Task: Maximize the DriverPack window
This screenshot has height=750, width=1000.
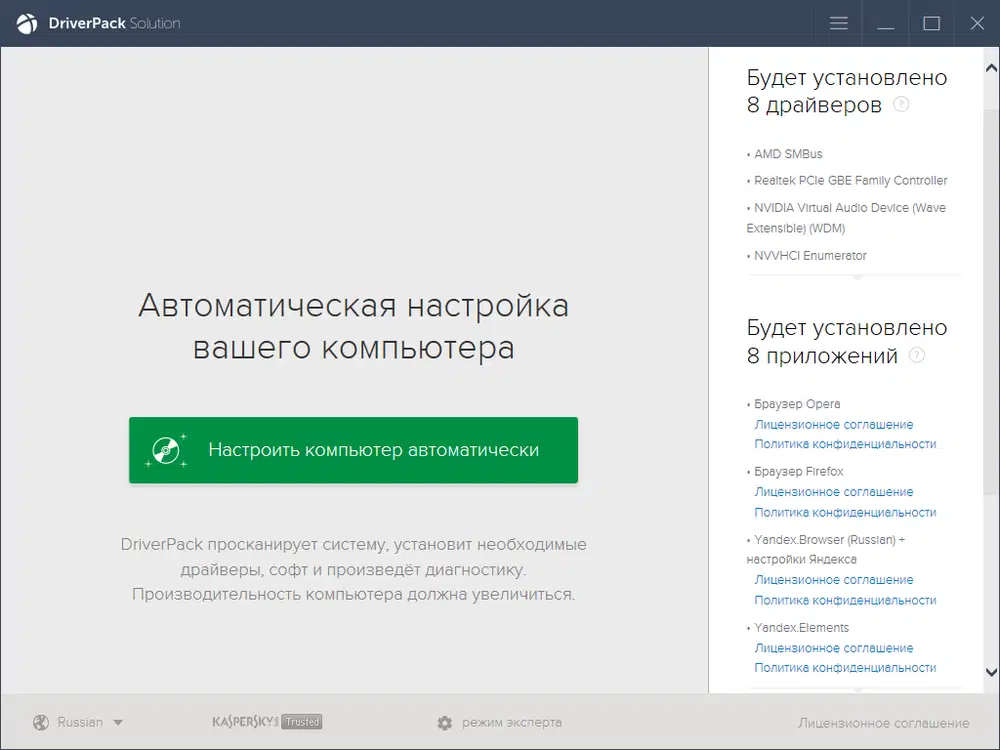Action: [932, 24]
